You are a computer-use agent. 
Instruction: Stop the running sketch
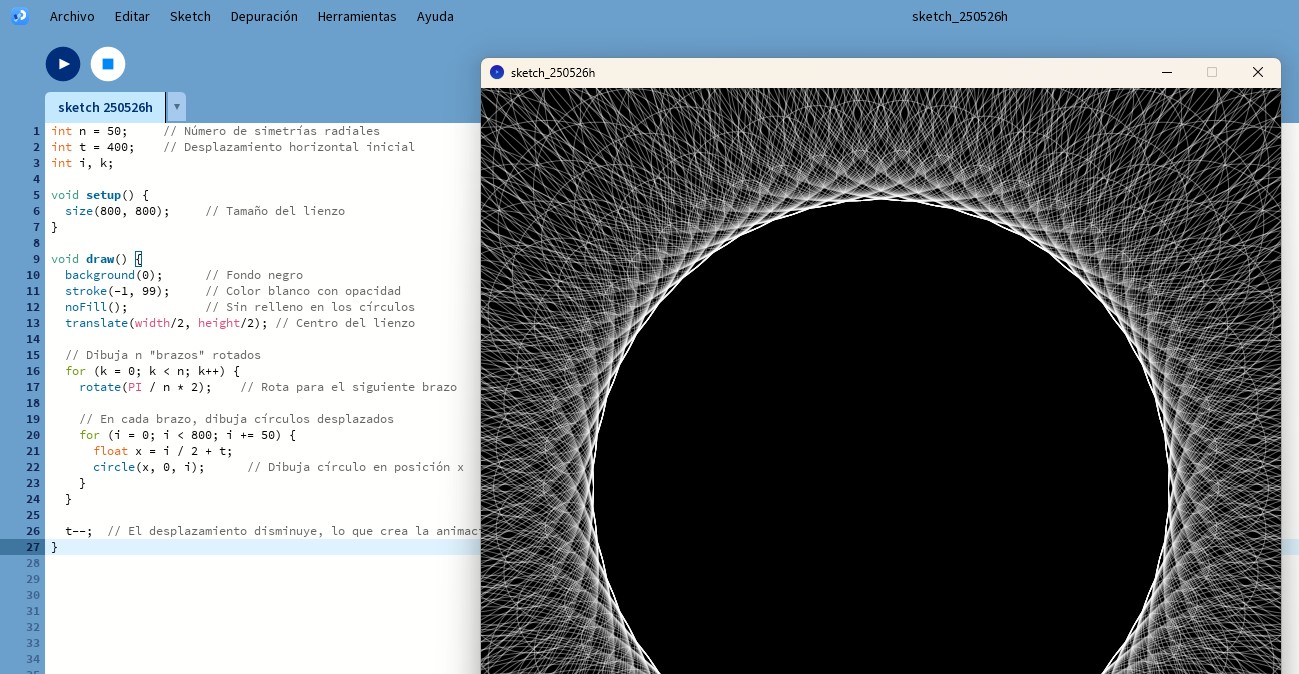point(108,64)
